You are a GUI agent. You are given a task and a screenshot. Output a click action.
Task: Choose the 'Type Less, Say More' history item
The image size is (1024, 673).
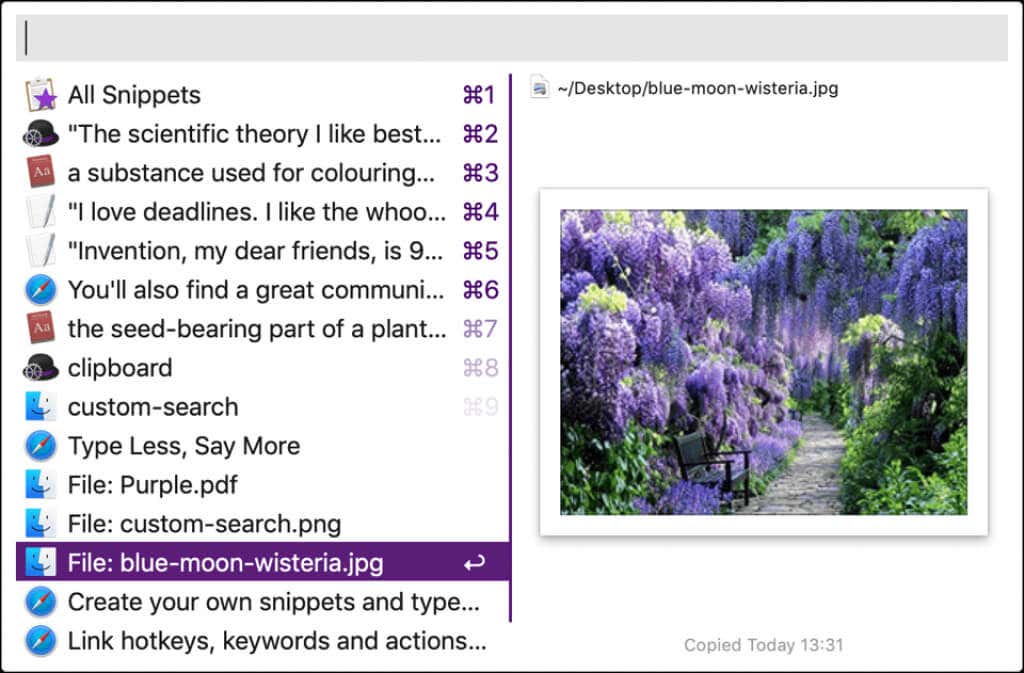(263, 446)
